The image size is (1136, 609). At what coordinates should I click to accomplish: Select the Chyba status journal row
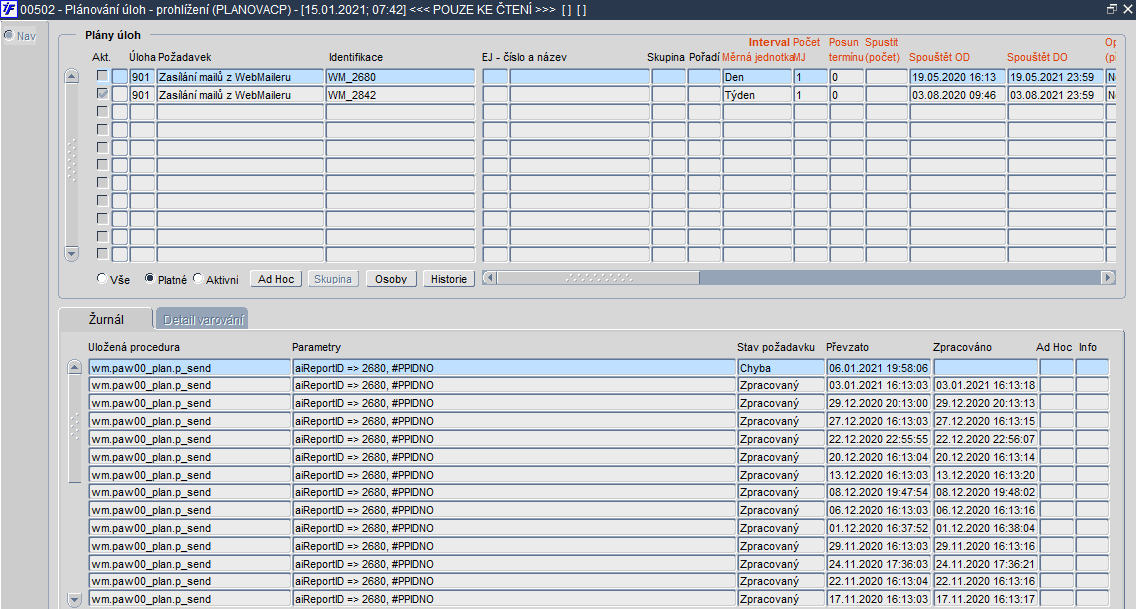(598, 368)
